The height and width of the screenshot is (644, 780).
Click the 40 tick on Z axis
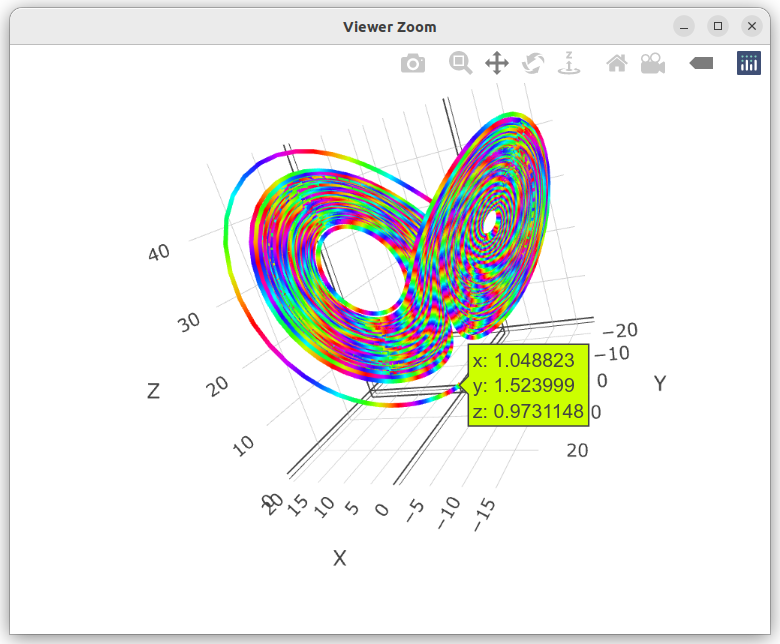pos(158,253)
